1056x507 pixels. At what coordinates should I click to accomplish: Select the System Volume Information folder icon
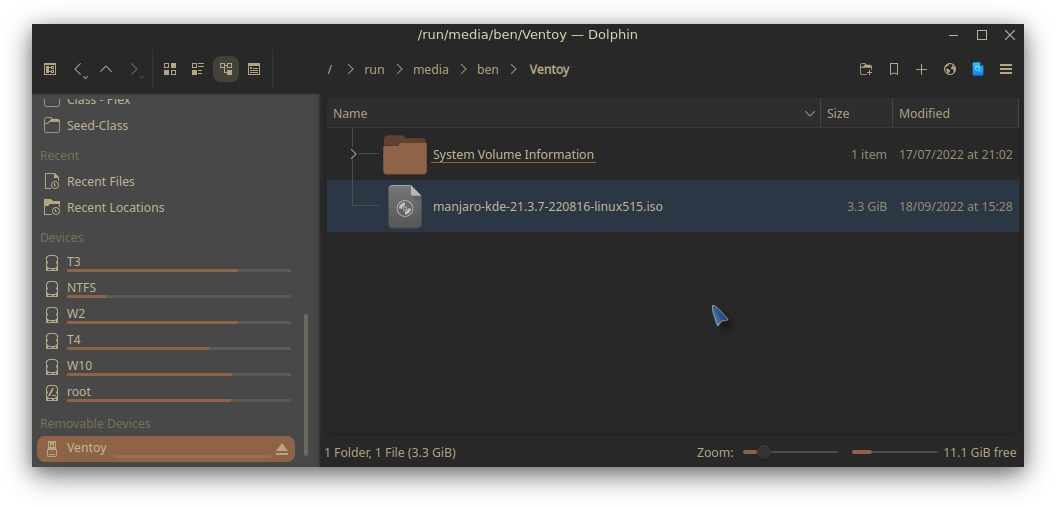[405, 155]
